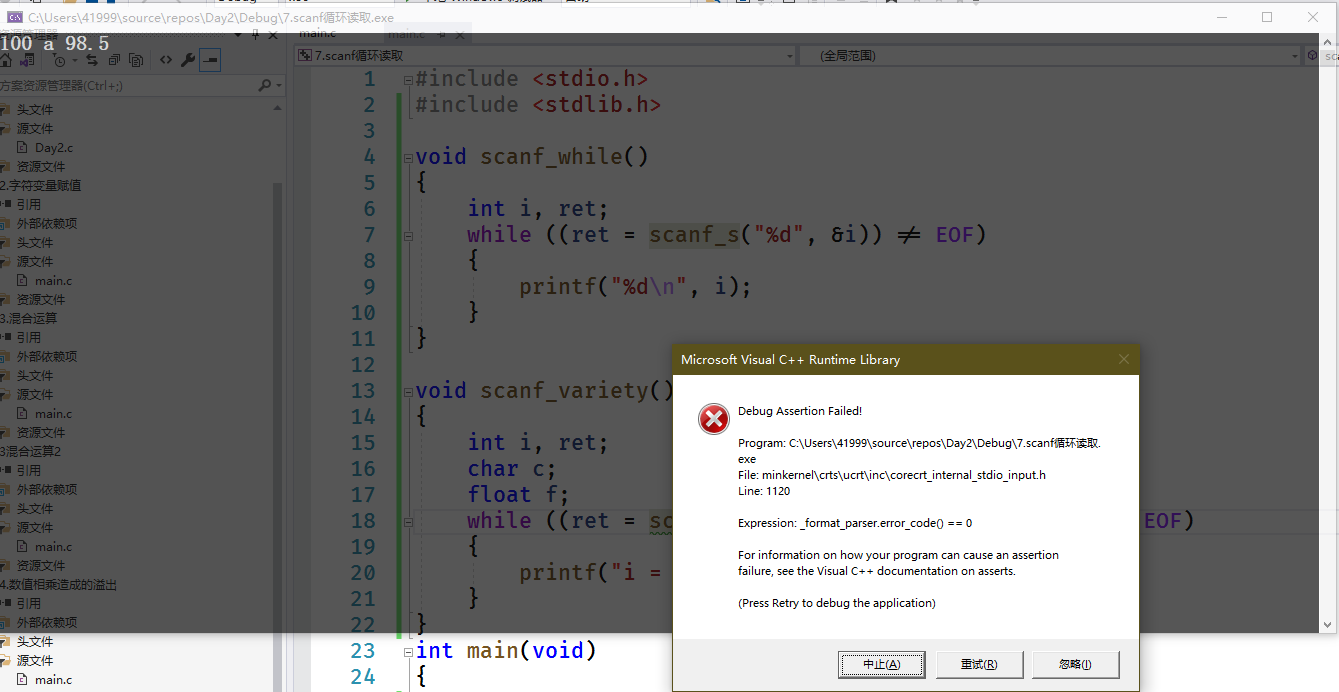Image resolution: width=1339 pixels, height=692 pixels.
Task: Click the console output 100 a 98.5
Action: (x=55, y=43)
